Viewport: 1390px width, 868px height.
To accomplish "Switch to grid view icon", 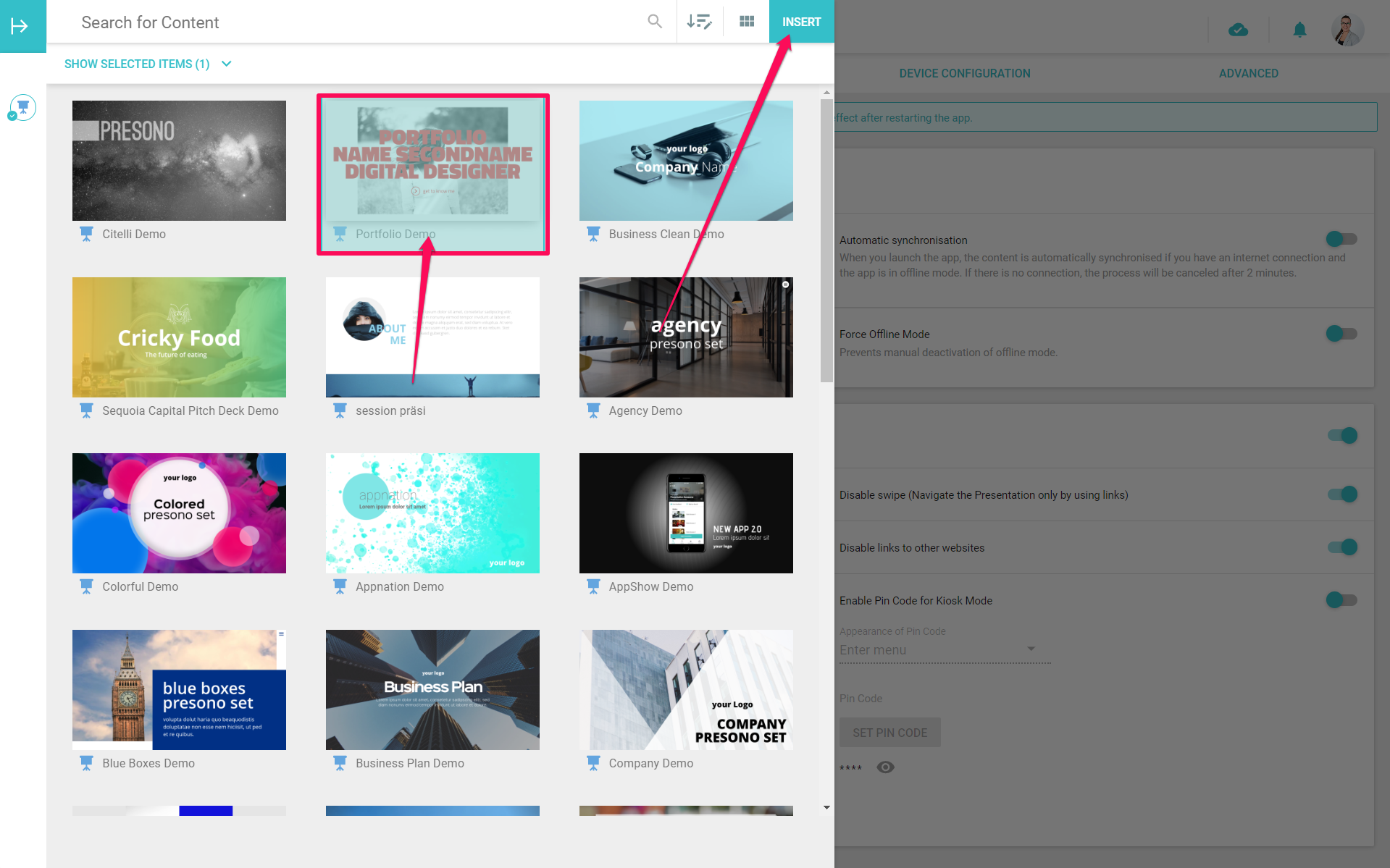I will coord(747,22).
